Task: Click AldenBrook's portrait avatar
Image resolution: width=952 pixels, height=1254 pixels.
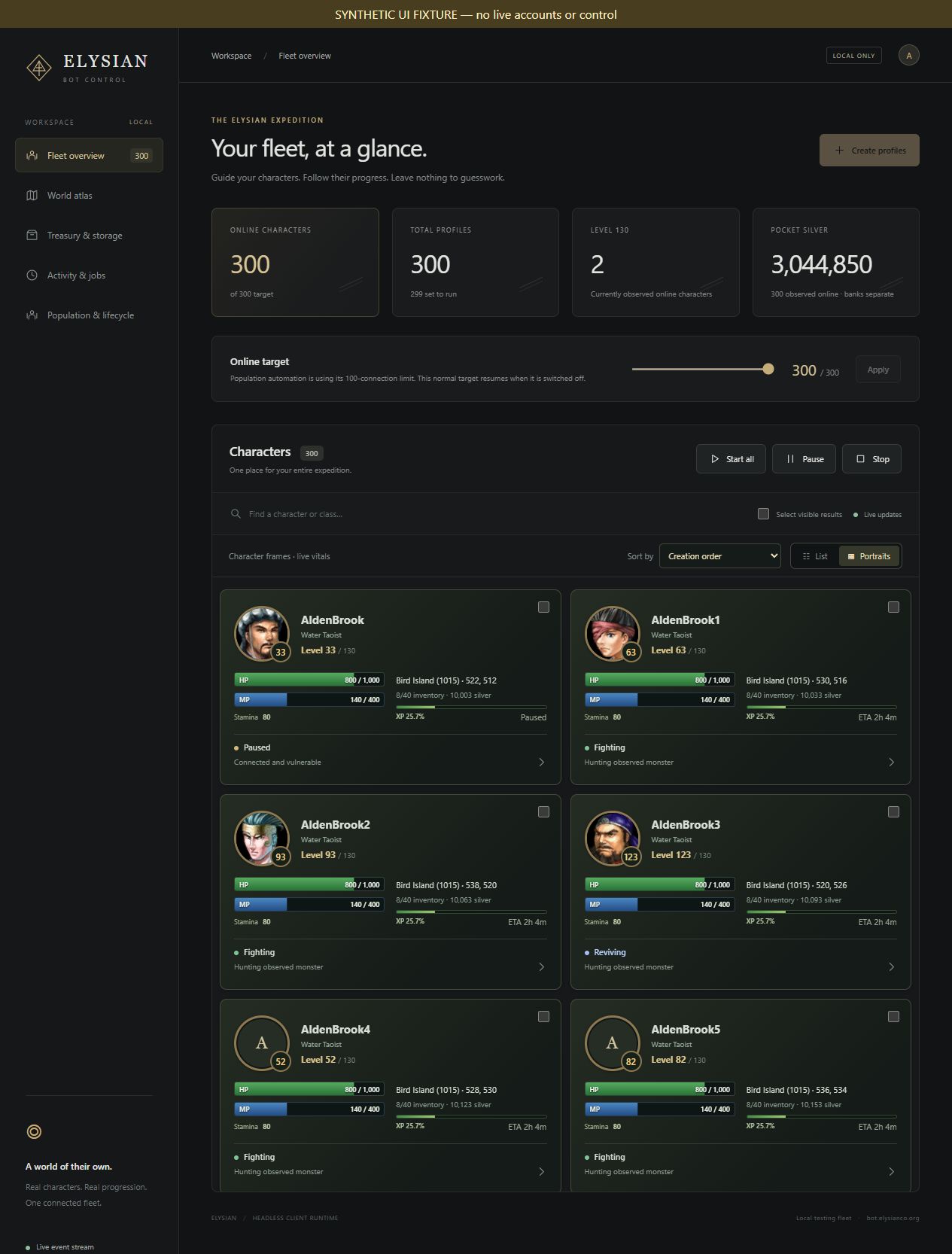Action: 262,634
